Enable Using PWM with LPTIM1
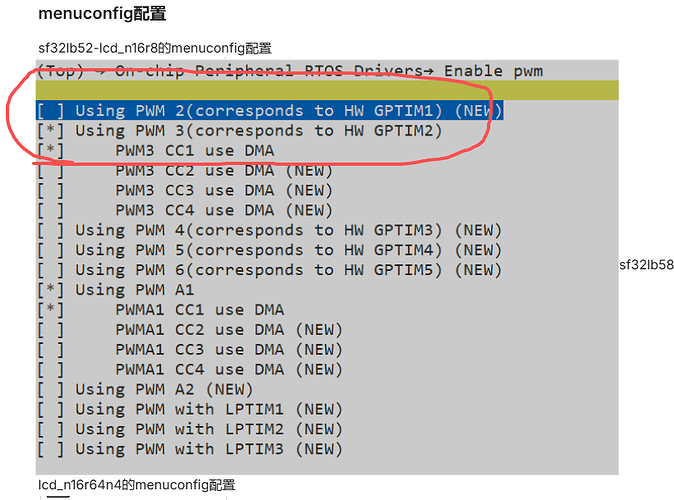 pyautogui.click(x=51, y=409)
